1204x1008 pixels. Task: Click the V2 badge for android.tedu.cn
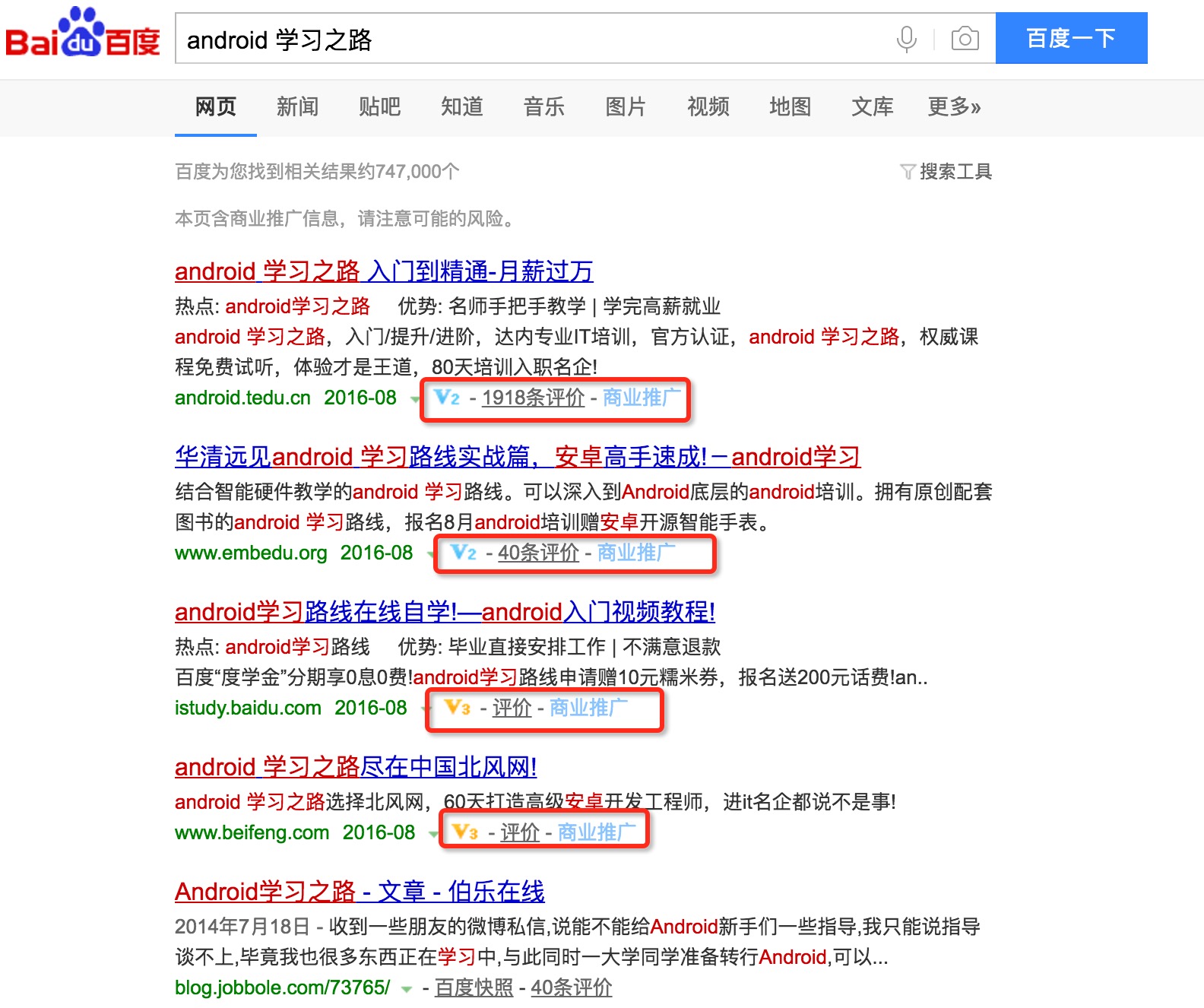tap(447, 398)
